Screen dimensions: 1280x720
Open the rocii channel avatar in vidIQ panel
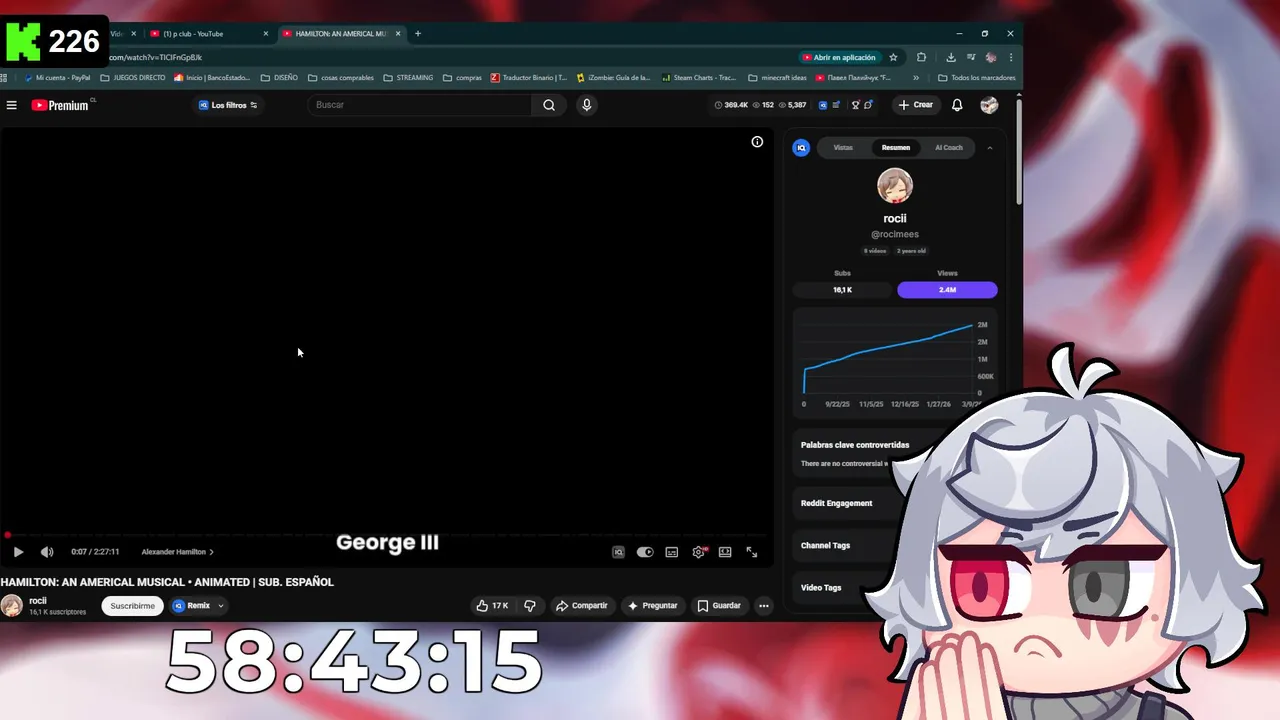click(895, 186)
